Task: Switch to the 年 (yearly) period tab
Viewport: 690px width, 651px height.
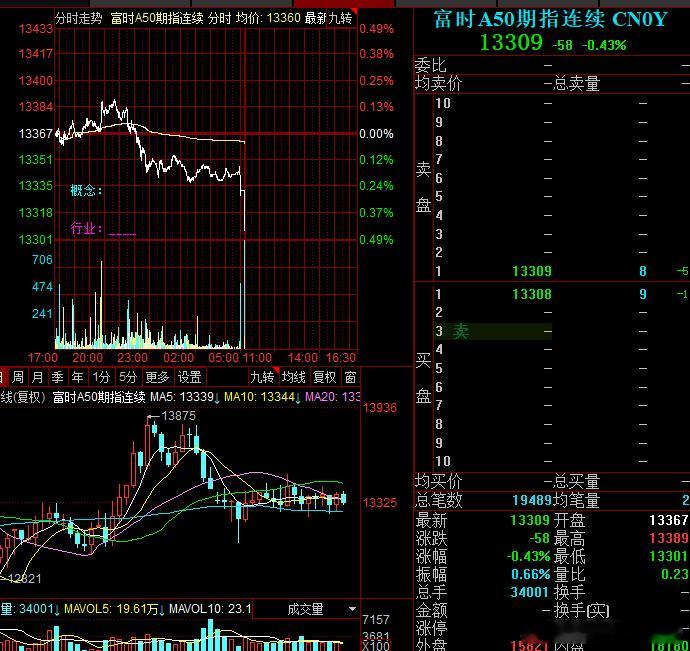Action: [x=77, y=377]
